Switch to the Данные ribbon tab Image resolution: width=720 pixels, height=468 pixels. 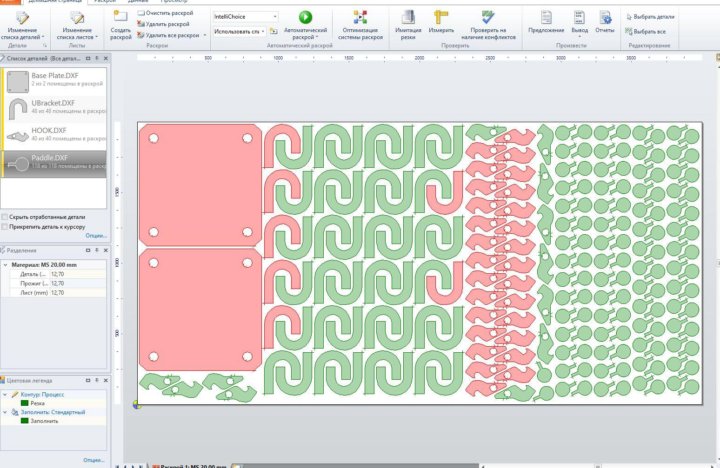pos(138,2)
